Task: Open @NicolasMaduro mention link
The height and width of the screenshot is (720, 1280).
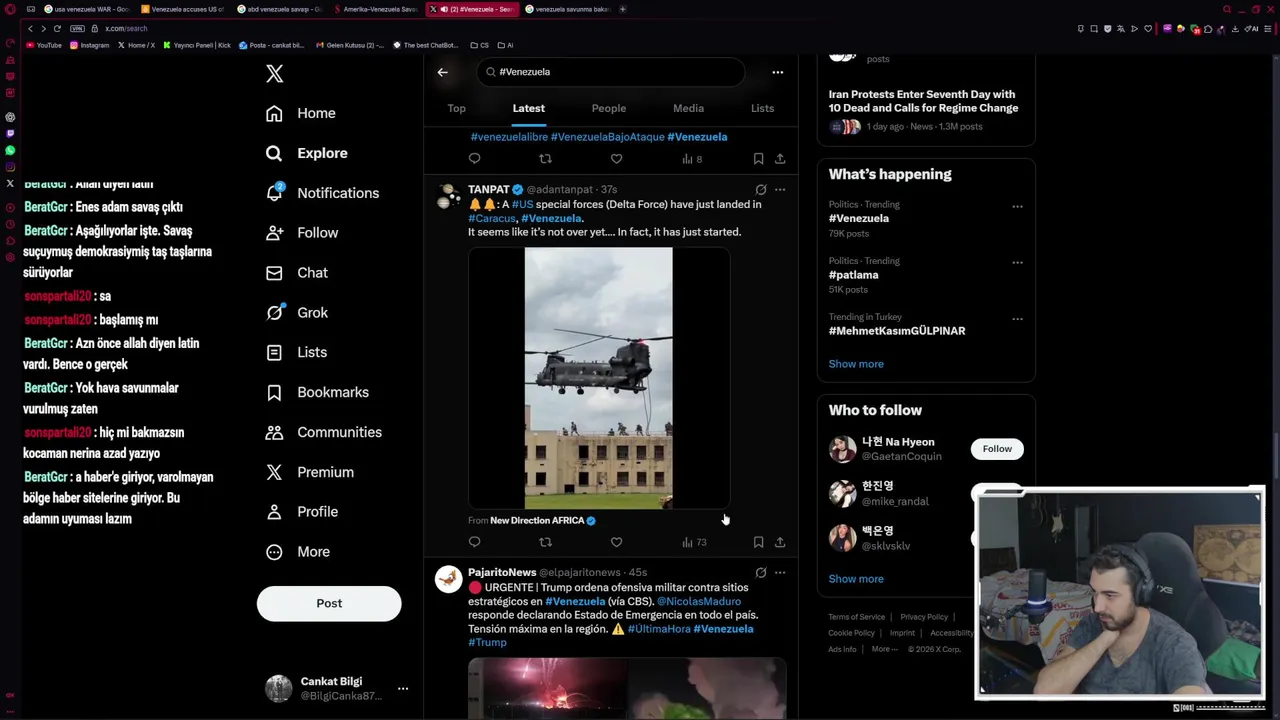Action: coord(698,601)
